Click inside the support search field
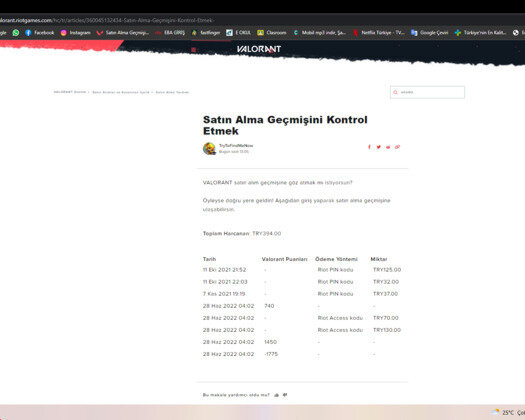This screenshot has width=525, height=420. pyautogui.click(x=427, y=92)
